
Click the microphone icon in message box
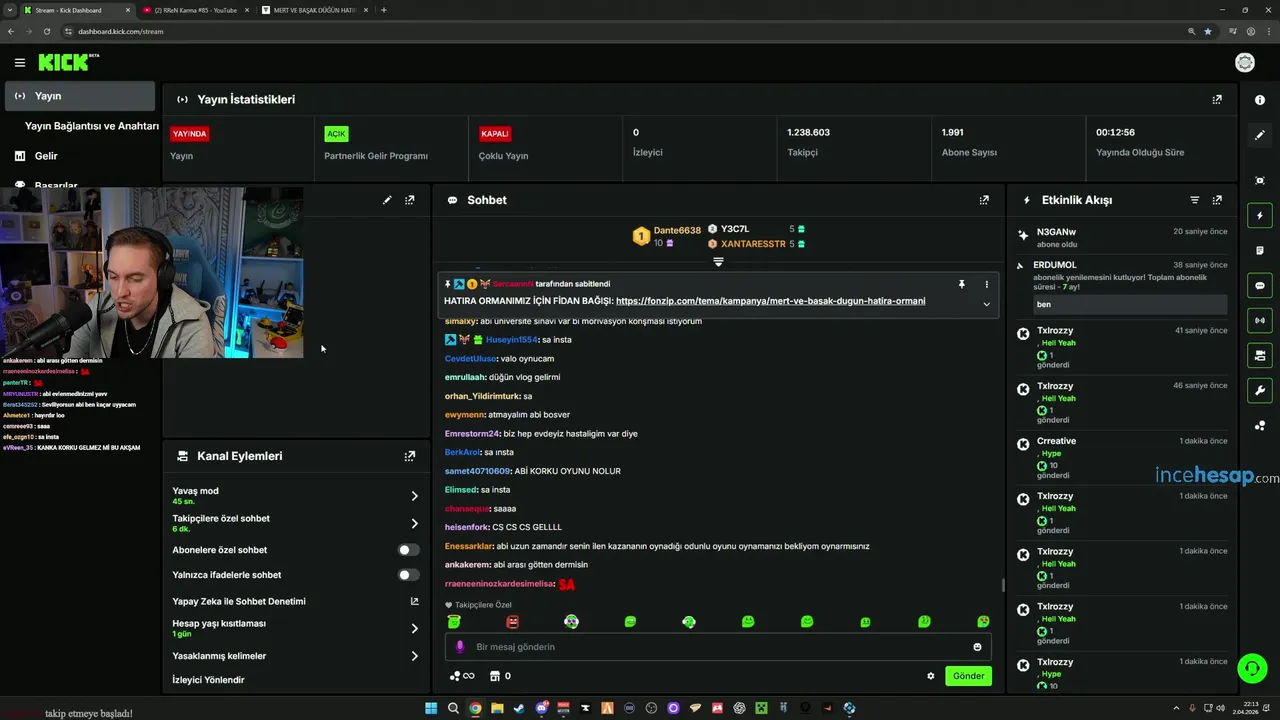point(460,647)
